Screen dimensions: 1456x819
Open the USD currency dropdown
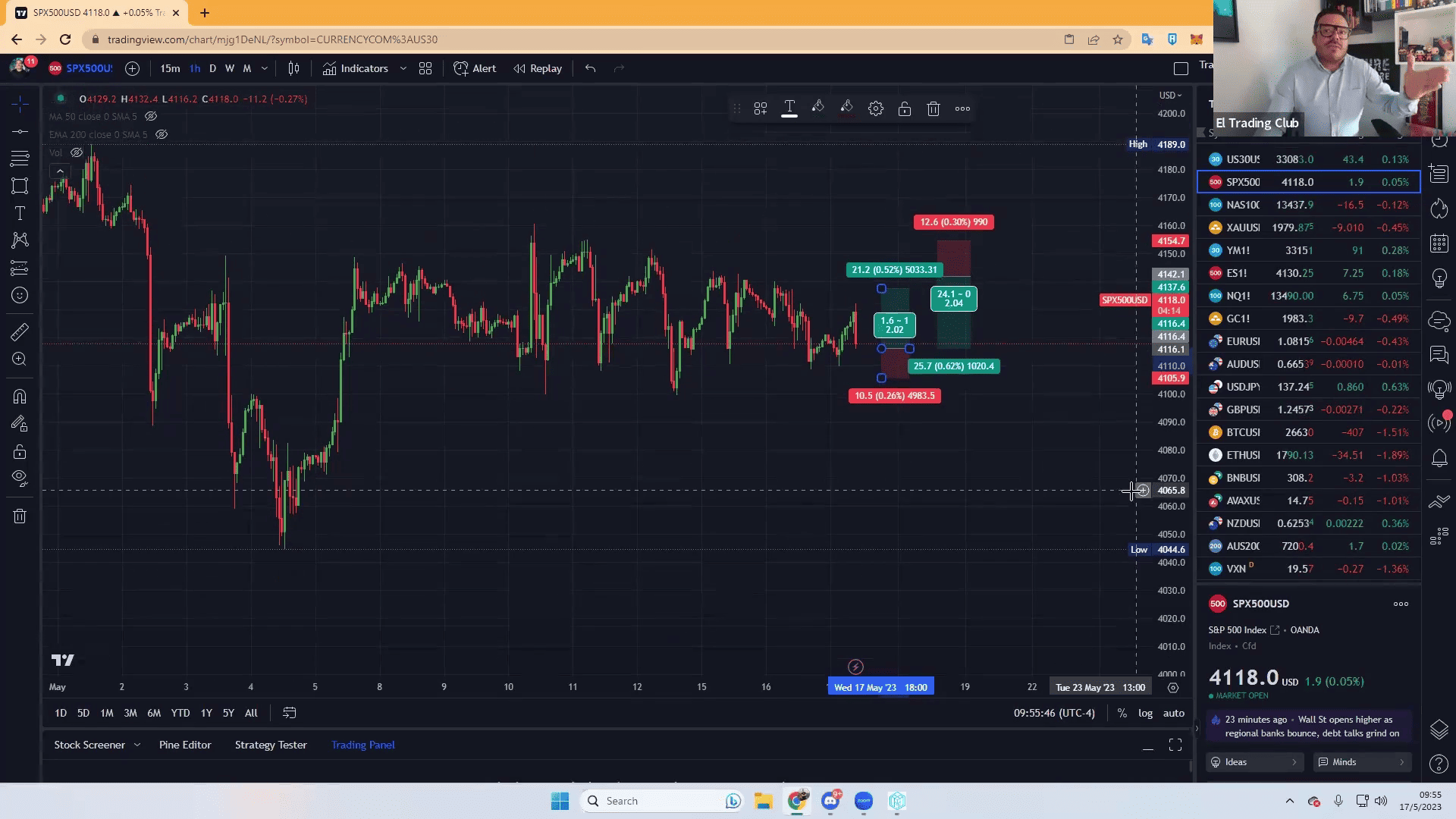click(1170, 95)
